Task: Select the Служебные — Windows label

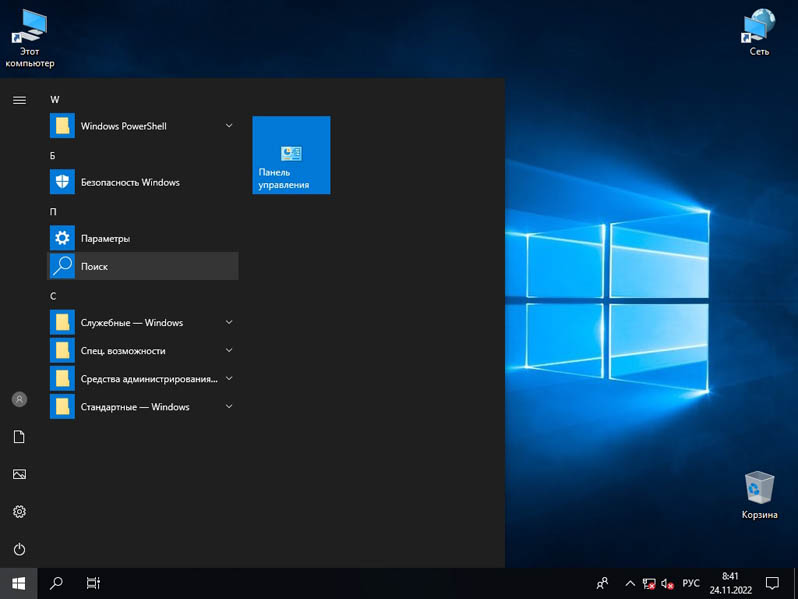Action: 132,323
